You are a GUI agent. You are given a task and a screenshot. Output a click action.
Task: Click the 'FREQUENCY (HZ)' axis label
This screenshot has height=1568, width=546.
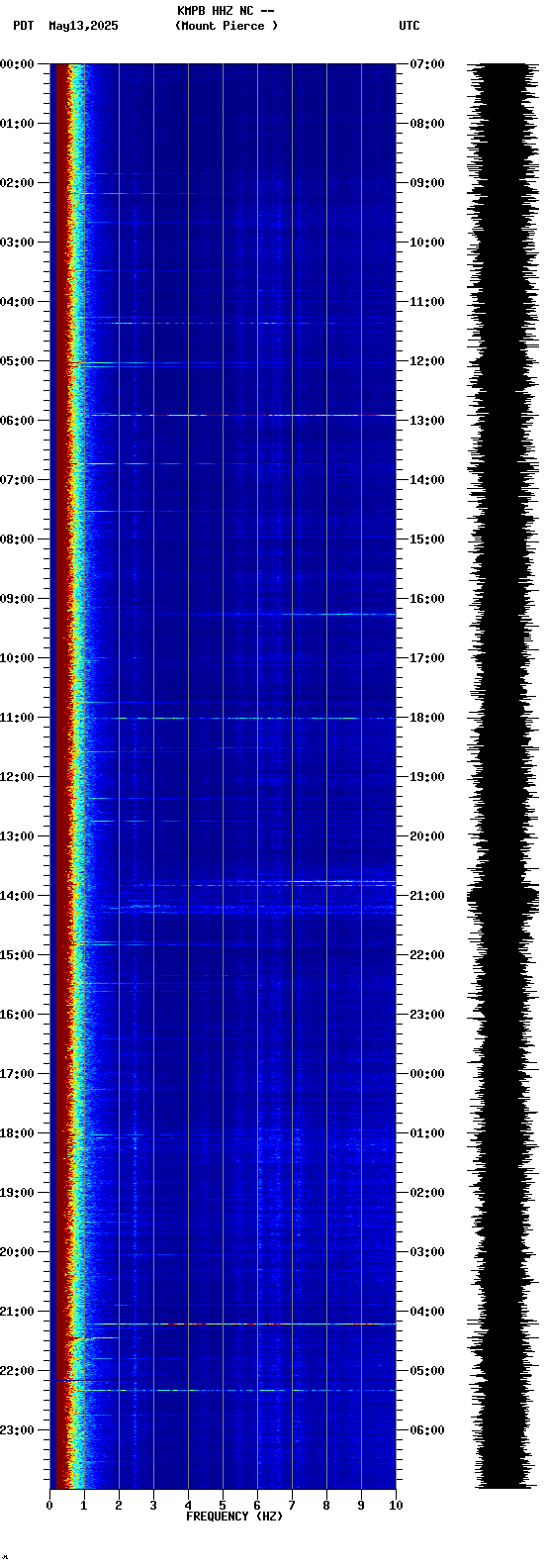[x=234, y=1517]
